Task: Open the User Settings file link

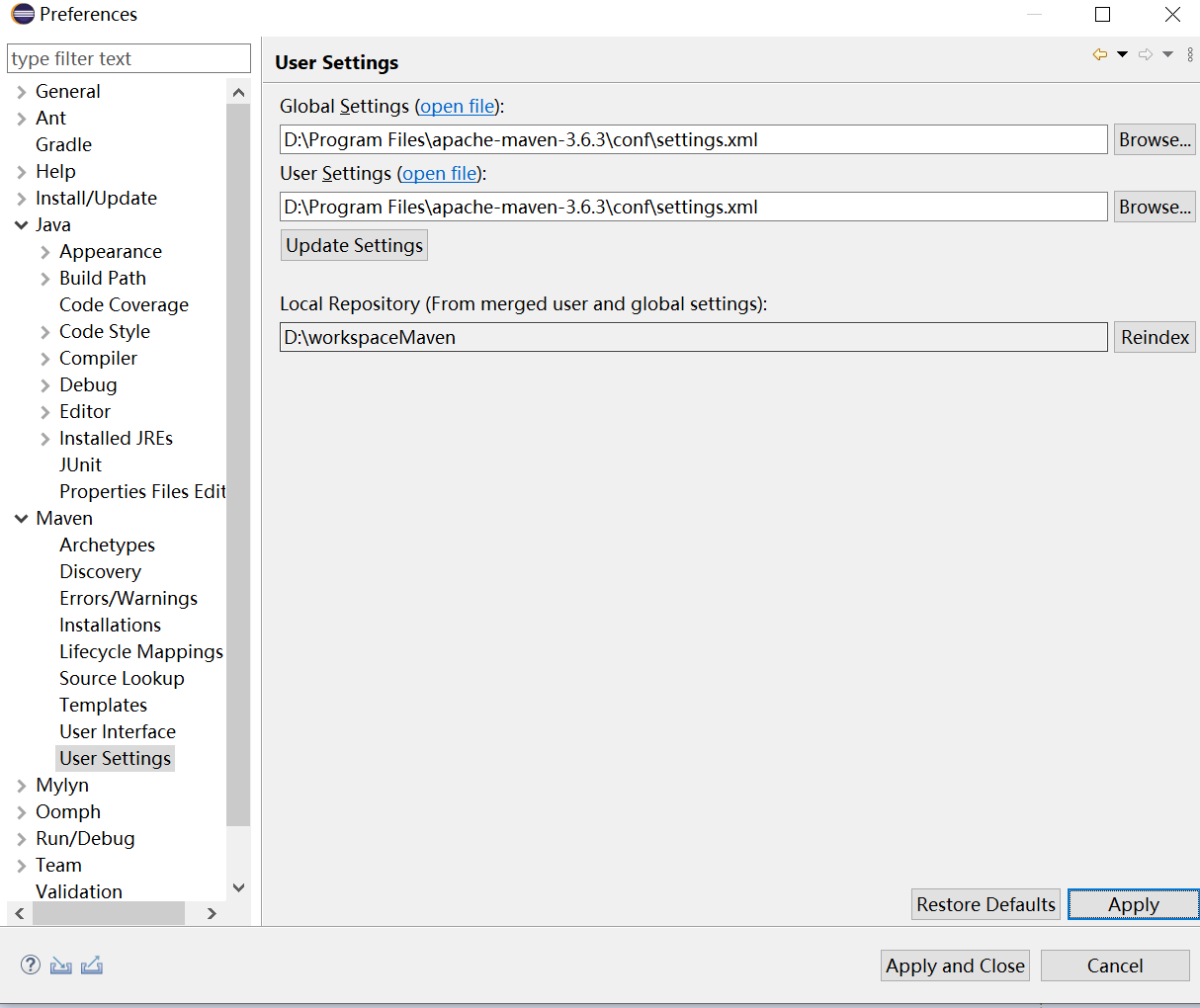Action: [439, 173]
